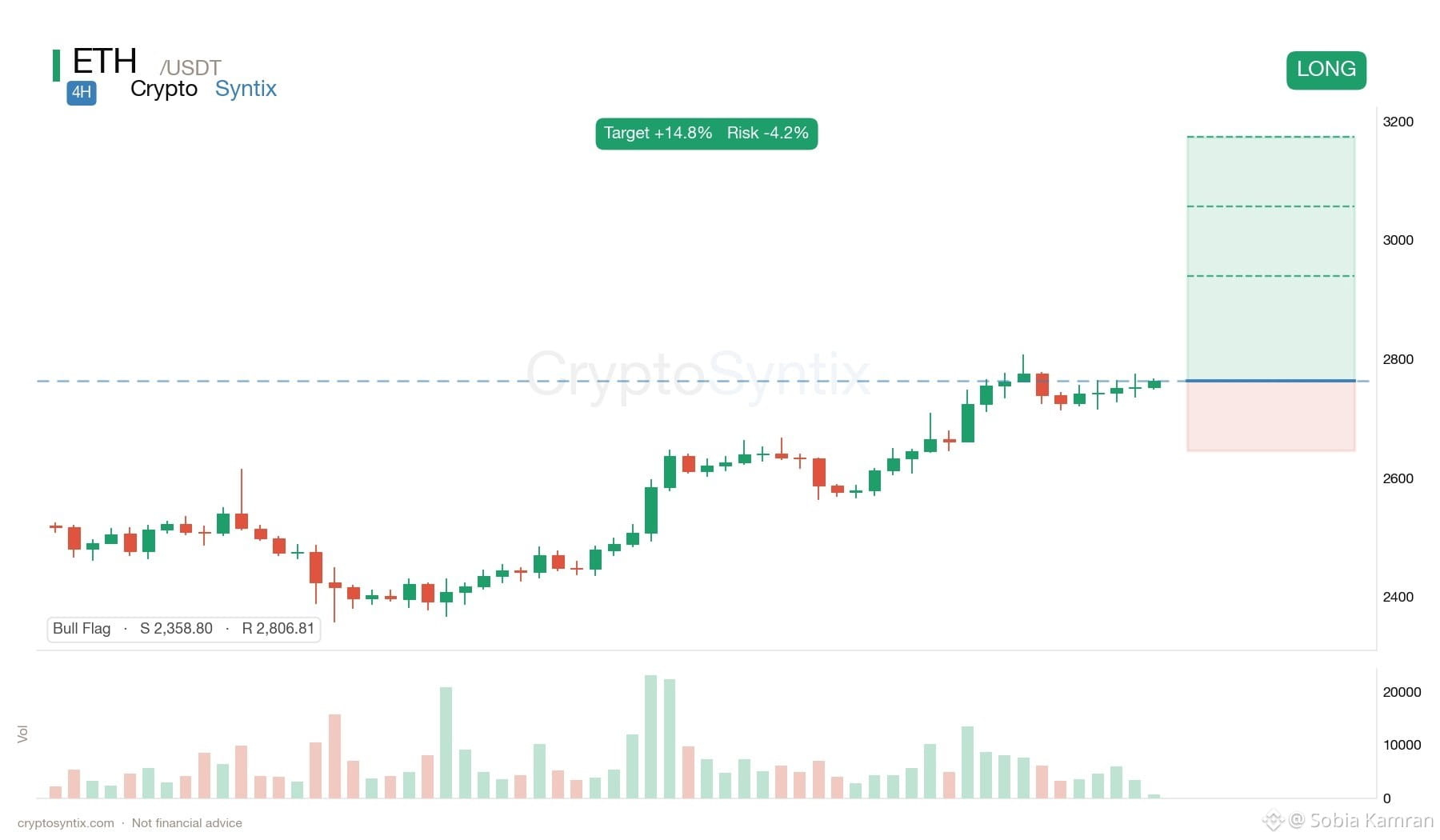Click the green LONG badge

(x=1326, y=70)
